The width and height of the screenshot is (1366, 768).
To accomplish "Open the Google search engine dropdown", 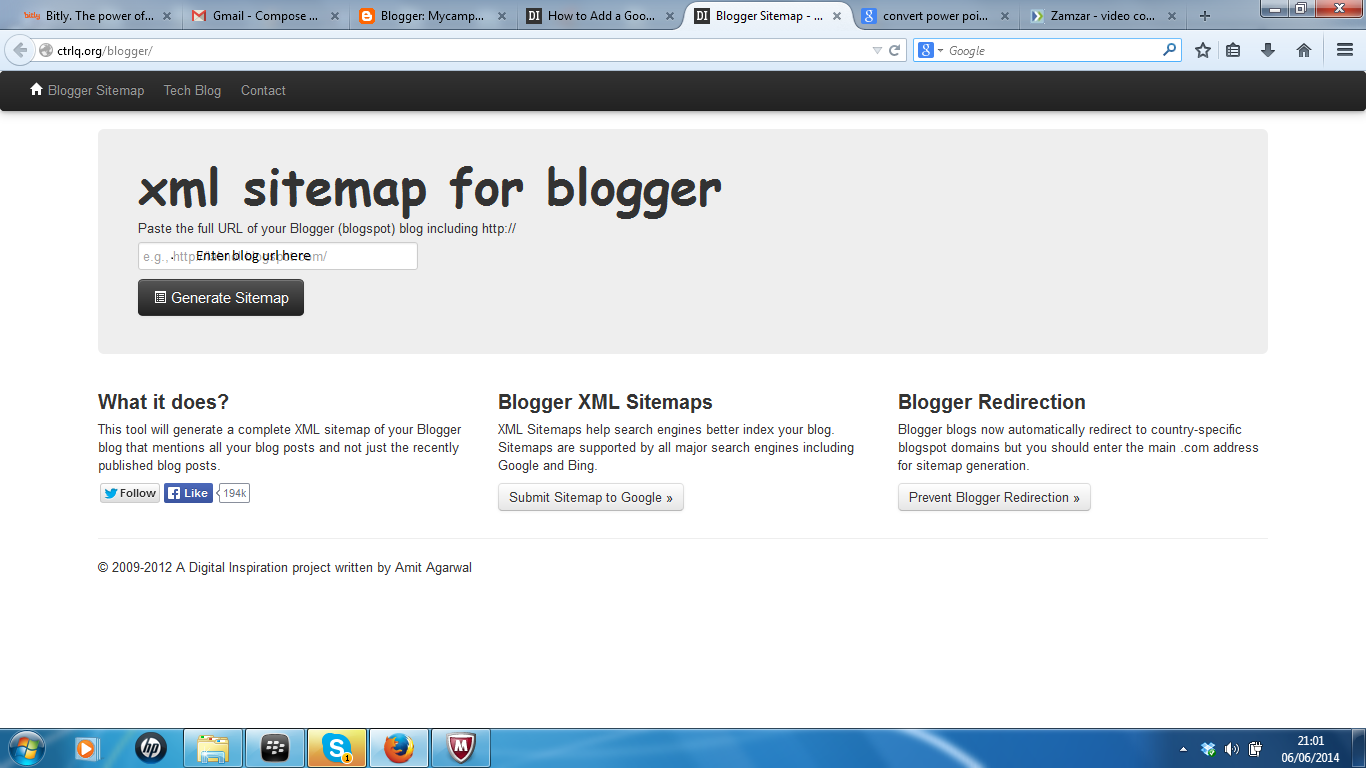I will (x=931, y=50).
